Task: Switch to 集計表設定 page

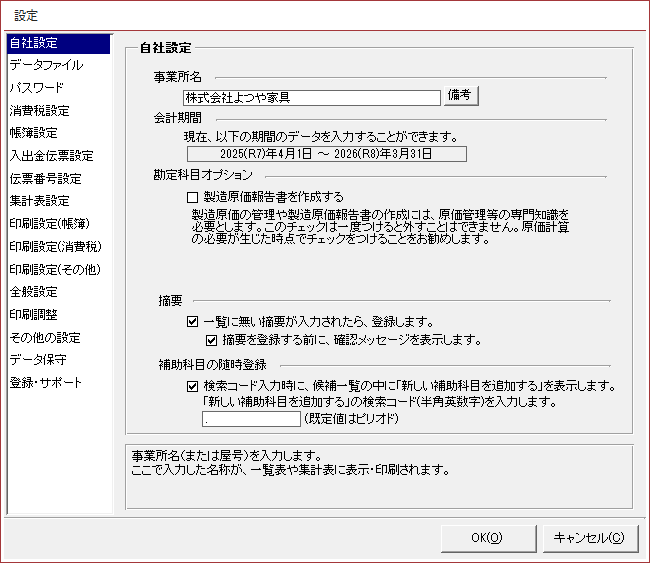Action: tap(40, 201)
